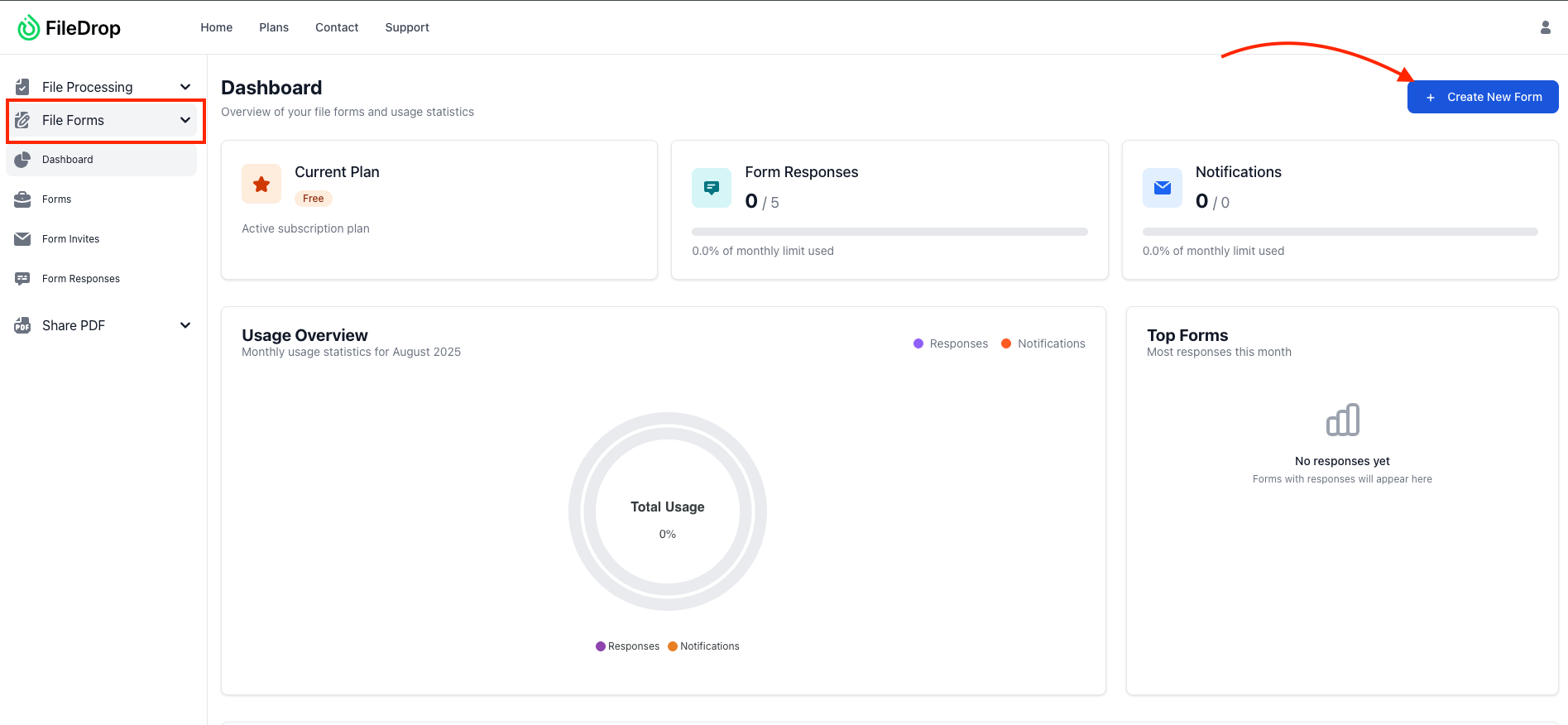Click the File Forms pencil-edit icon
Image resolution: width=1568 pixels, height=725 pixels.
[22, 120]
